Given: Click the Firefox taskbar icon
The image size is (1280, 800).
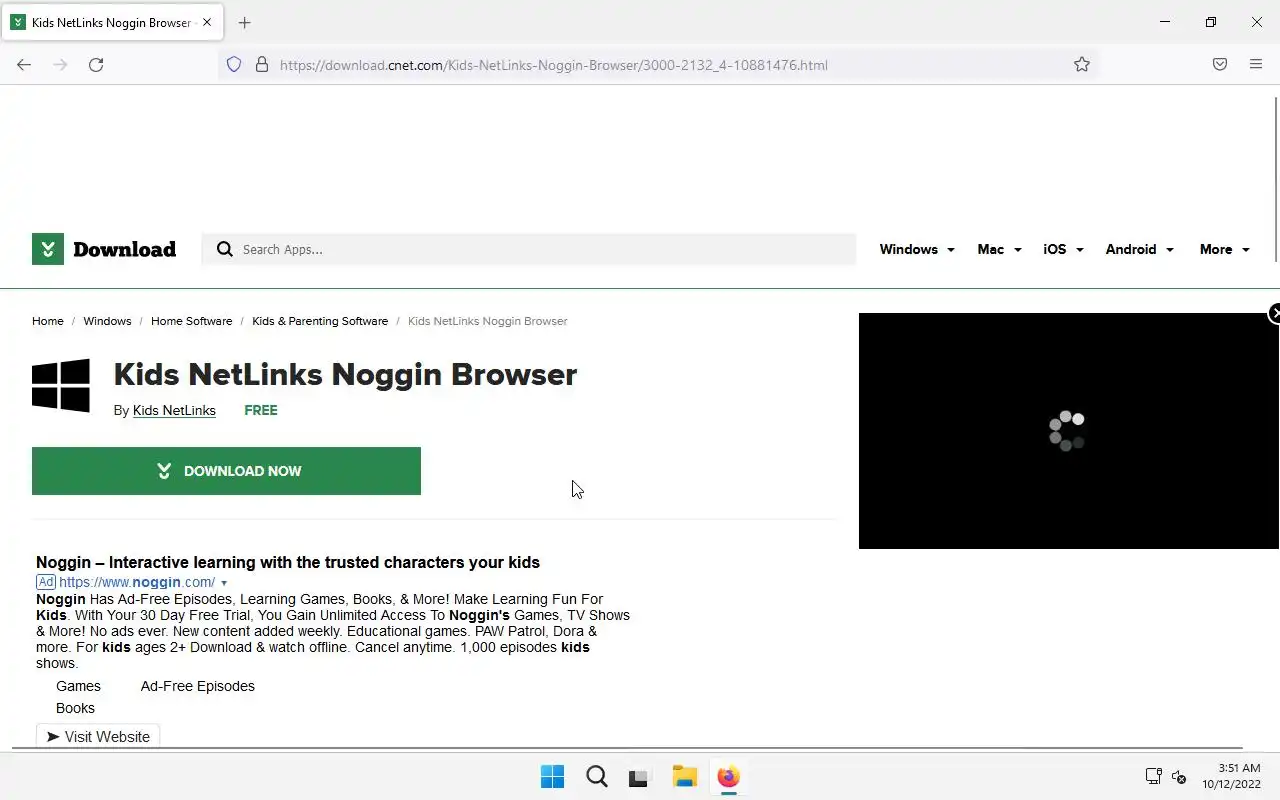Looking at the screenshot, I should [728, 776].
